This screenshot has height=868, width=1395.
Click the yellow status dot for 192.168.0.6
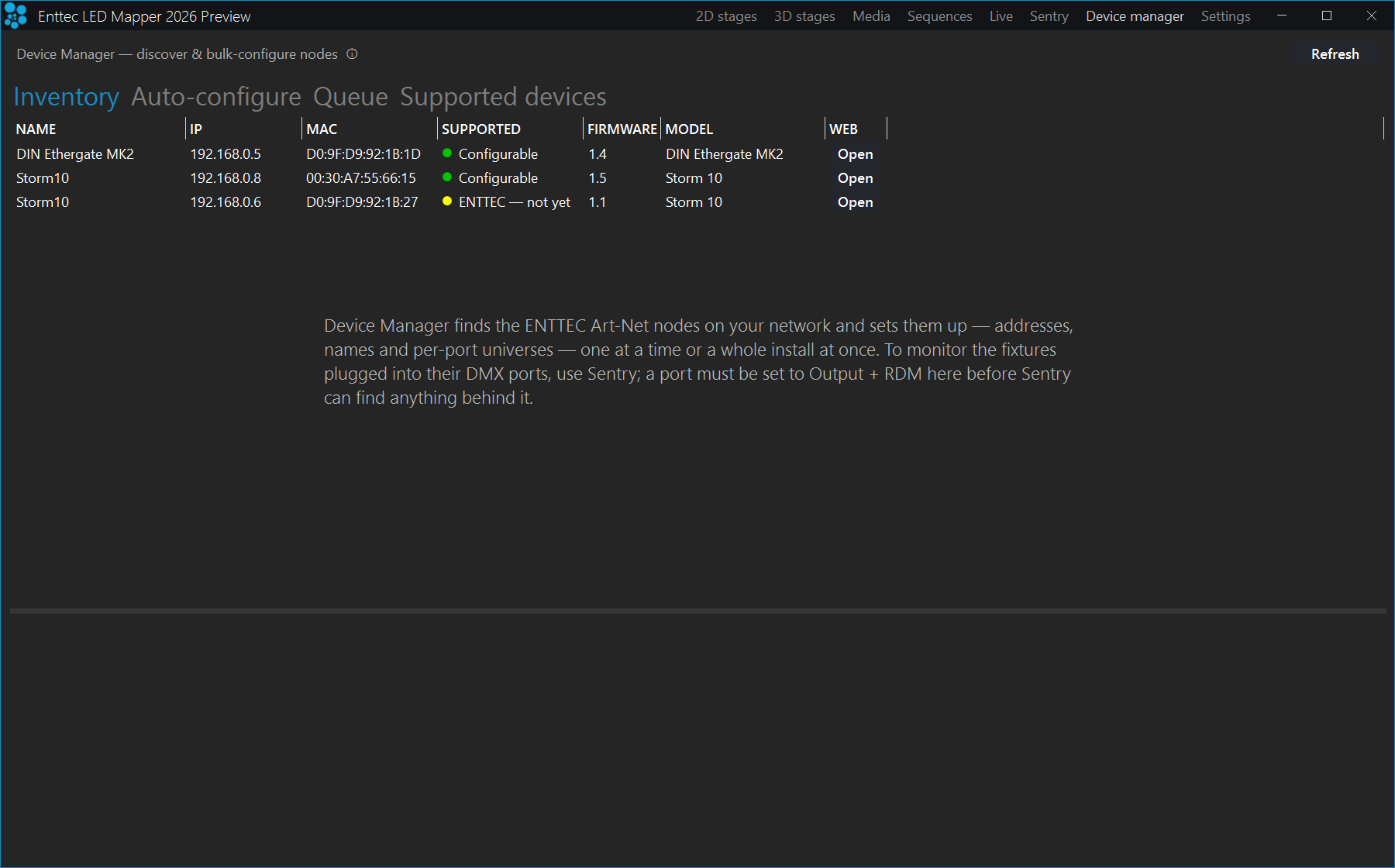click(447, 201)
